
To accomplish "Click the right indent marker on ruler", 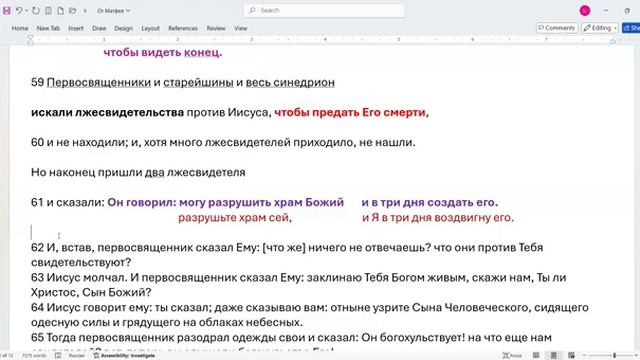I will (613, 41).
